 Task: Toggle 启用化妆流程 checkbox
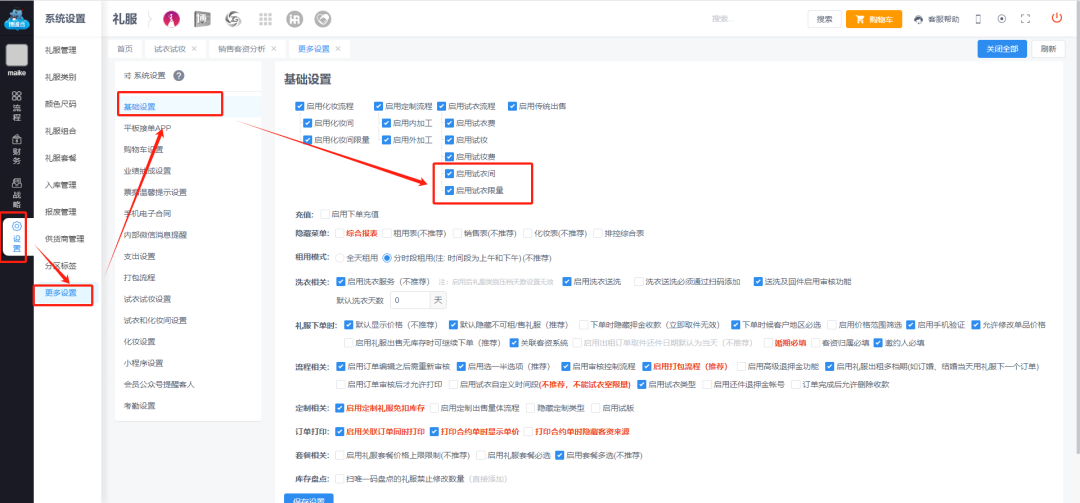coord(300,106)
